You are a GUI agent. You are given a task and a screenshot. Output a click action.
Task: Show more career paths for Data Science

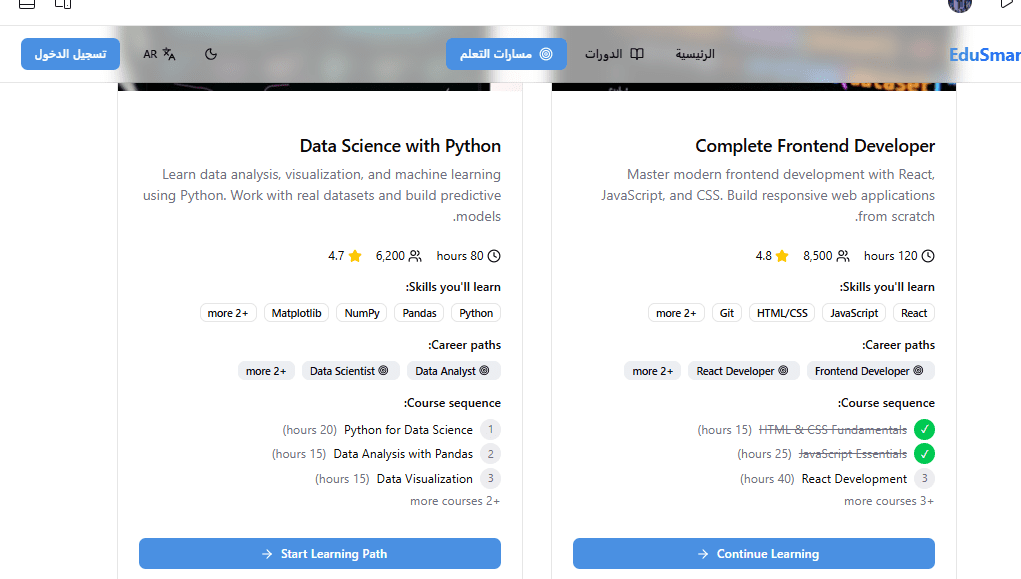click(266, 371)
